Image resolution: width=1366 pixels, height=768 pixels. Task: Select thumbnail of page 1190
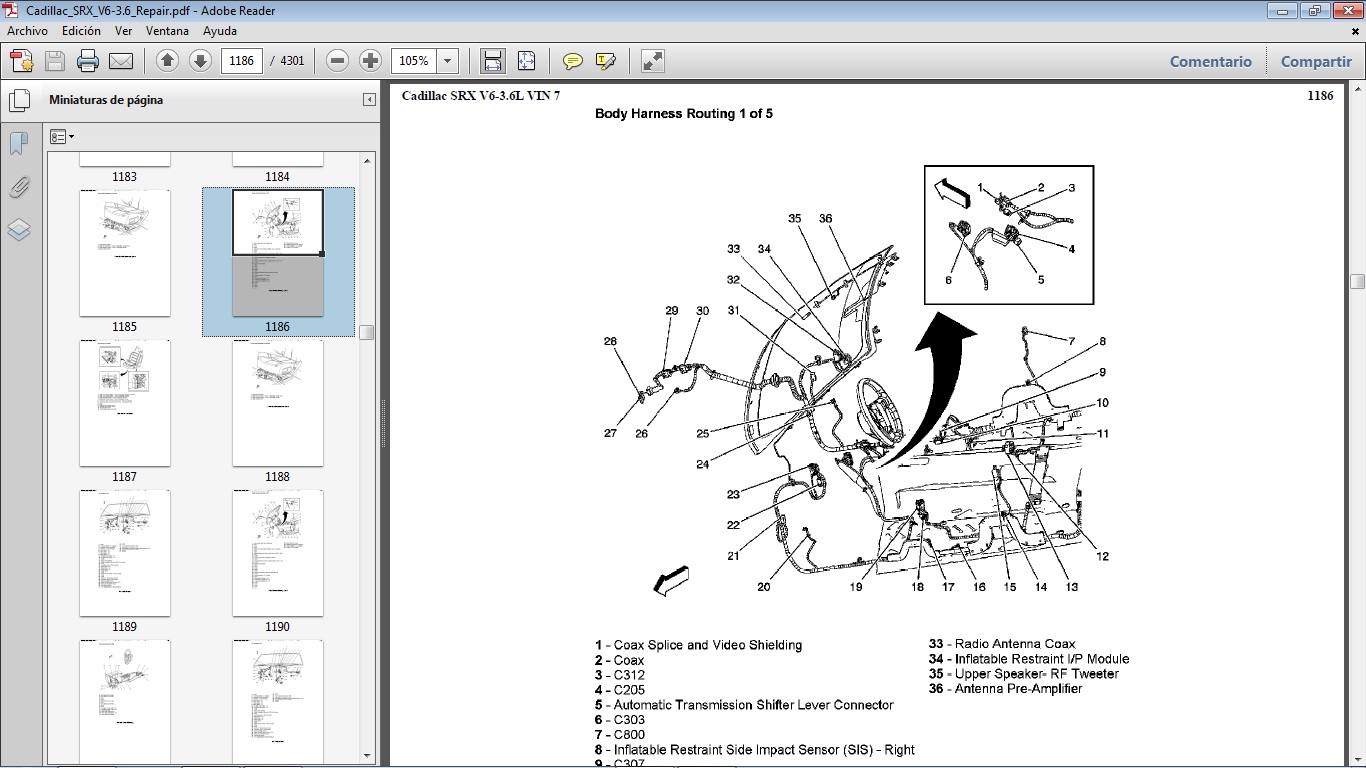[278, 553]
